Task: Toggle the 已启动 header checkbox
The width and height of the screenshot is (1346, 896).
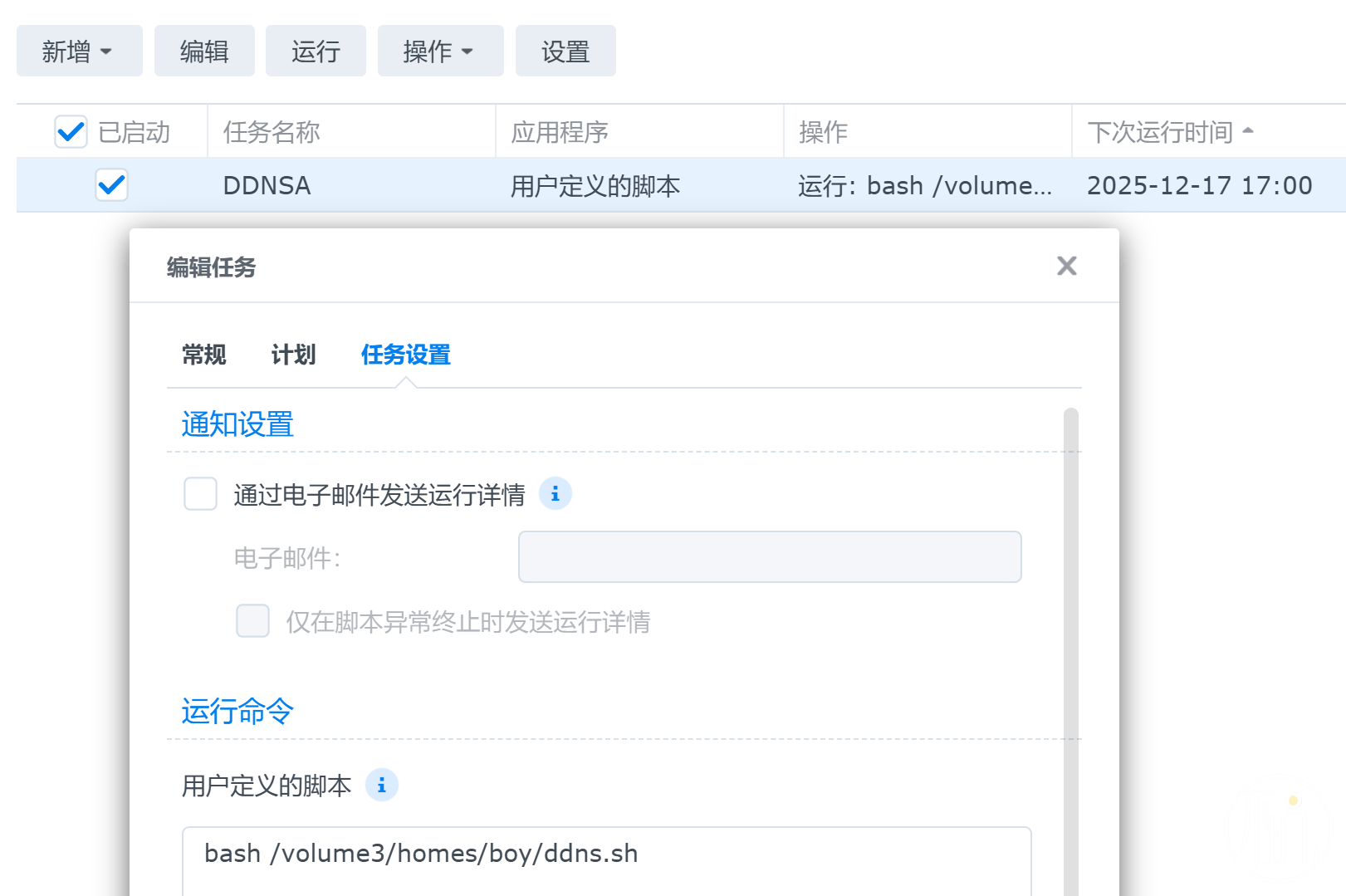Action: click(71, 132)
